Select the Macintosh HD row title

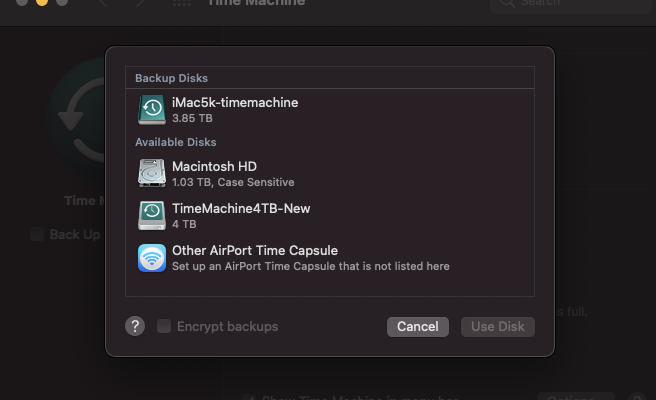[x=214, y=167]
